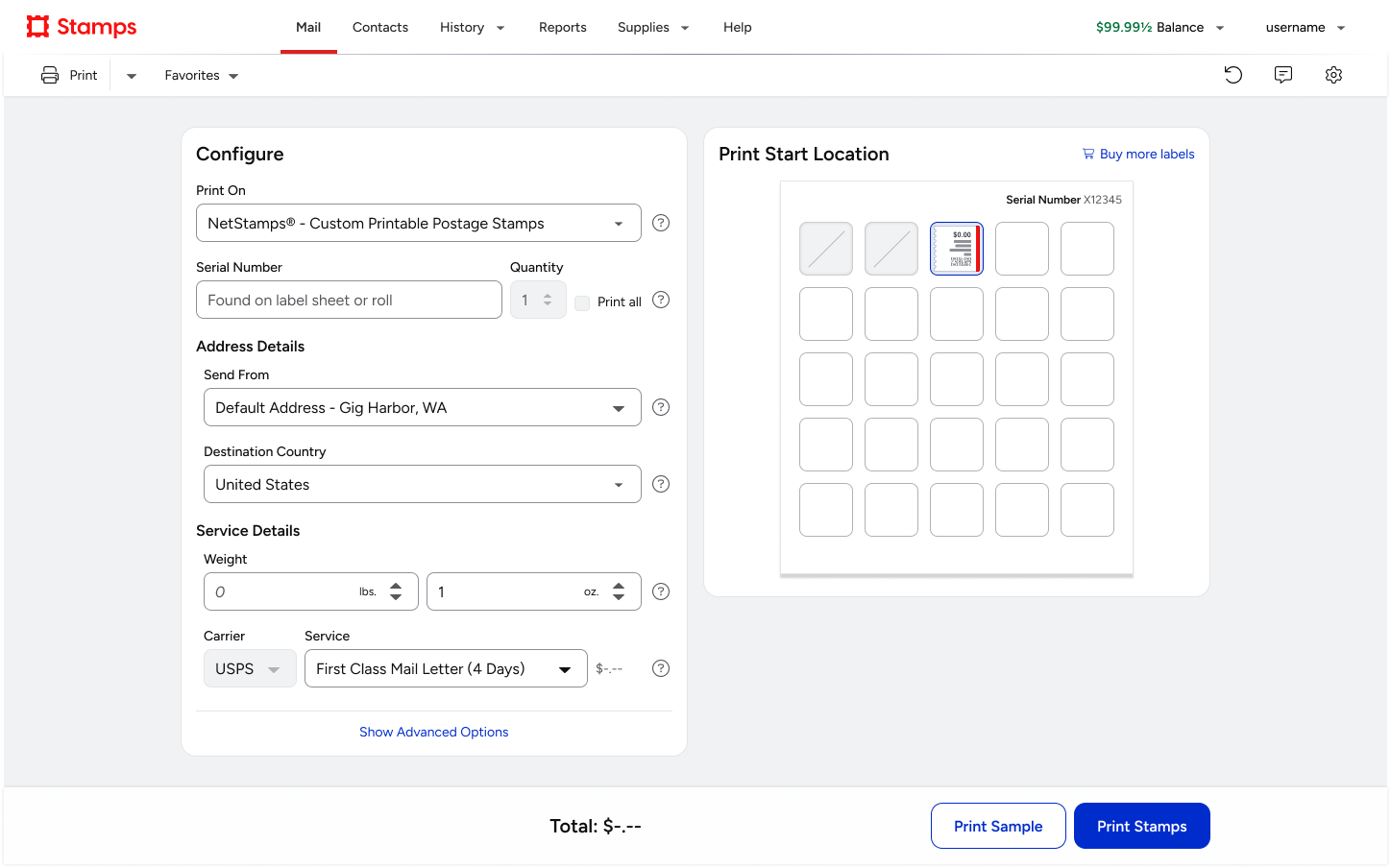Select the highlighted stamp on label sheet
The height and width of the screenshot is (868, 1391).
[957, 249]
